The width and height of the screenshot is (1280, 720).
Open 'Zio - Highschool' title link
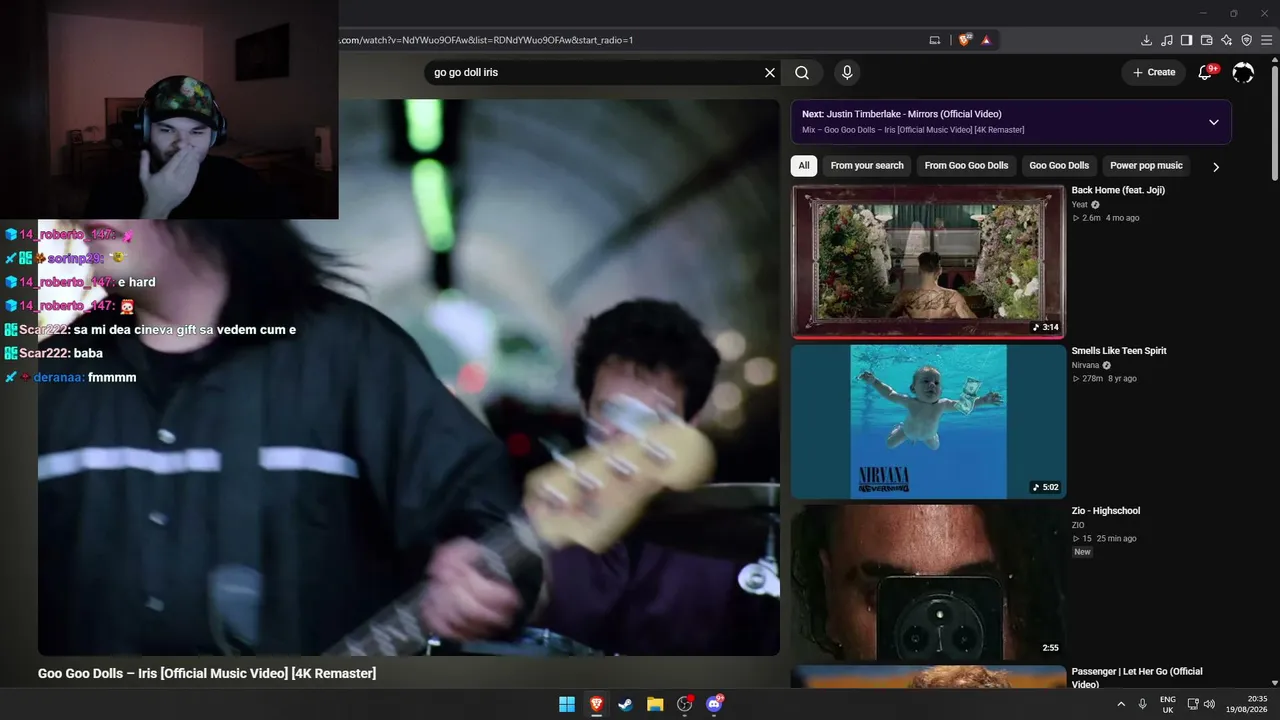coord(1106,511)
